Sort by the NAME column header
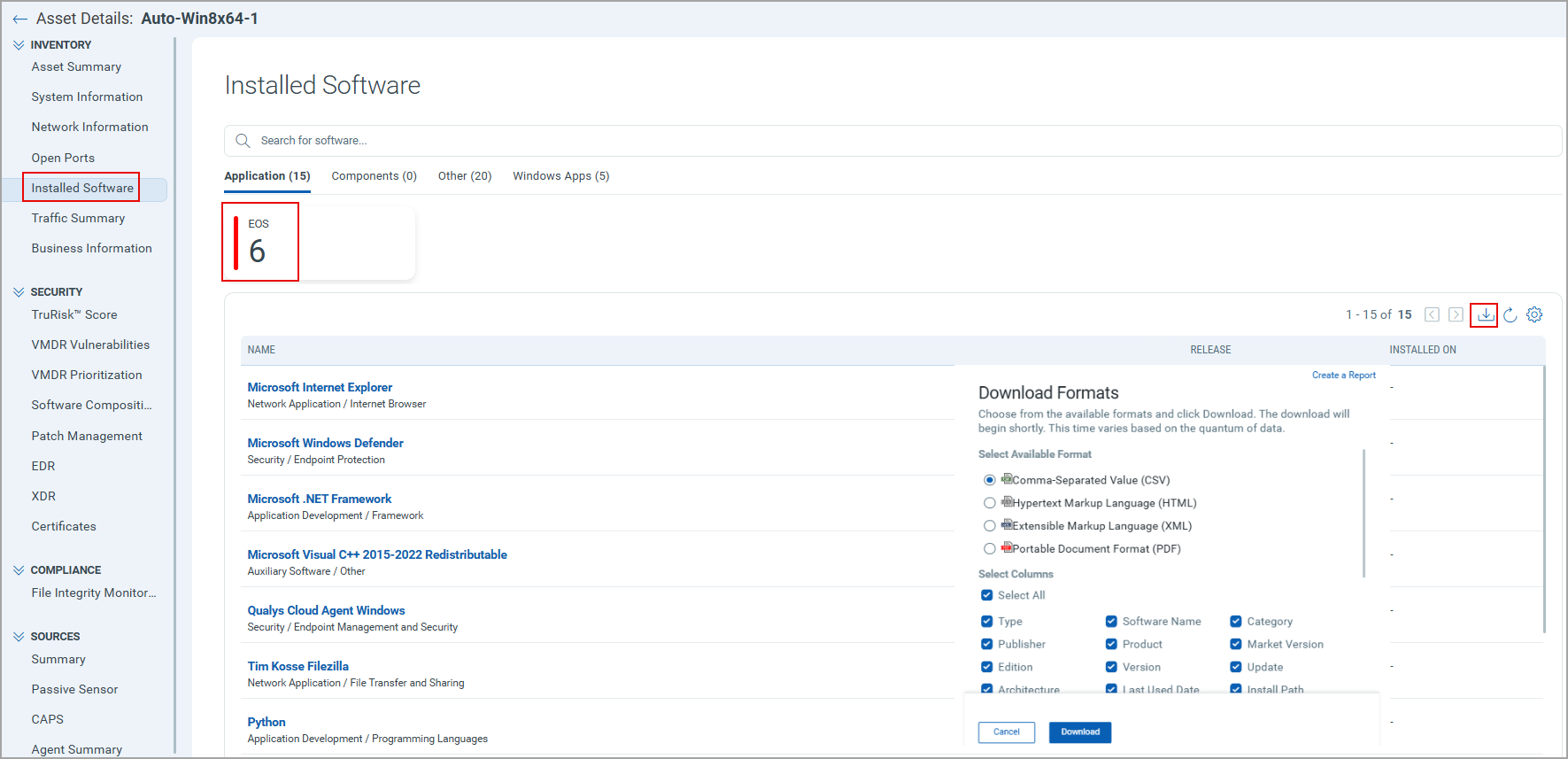Image resolution: width=1568 pixels, height=759 pixels. (x=261, y=351)
